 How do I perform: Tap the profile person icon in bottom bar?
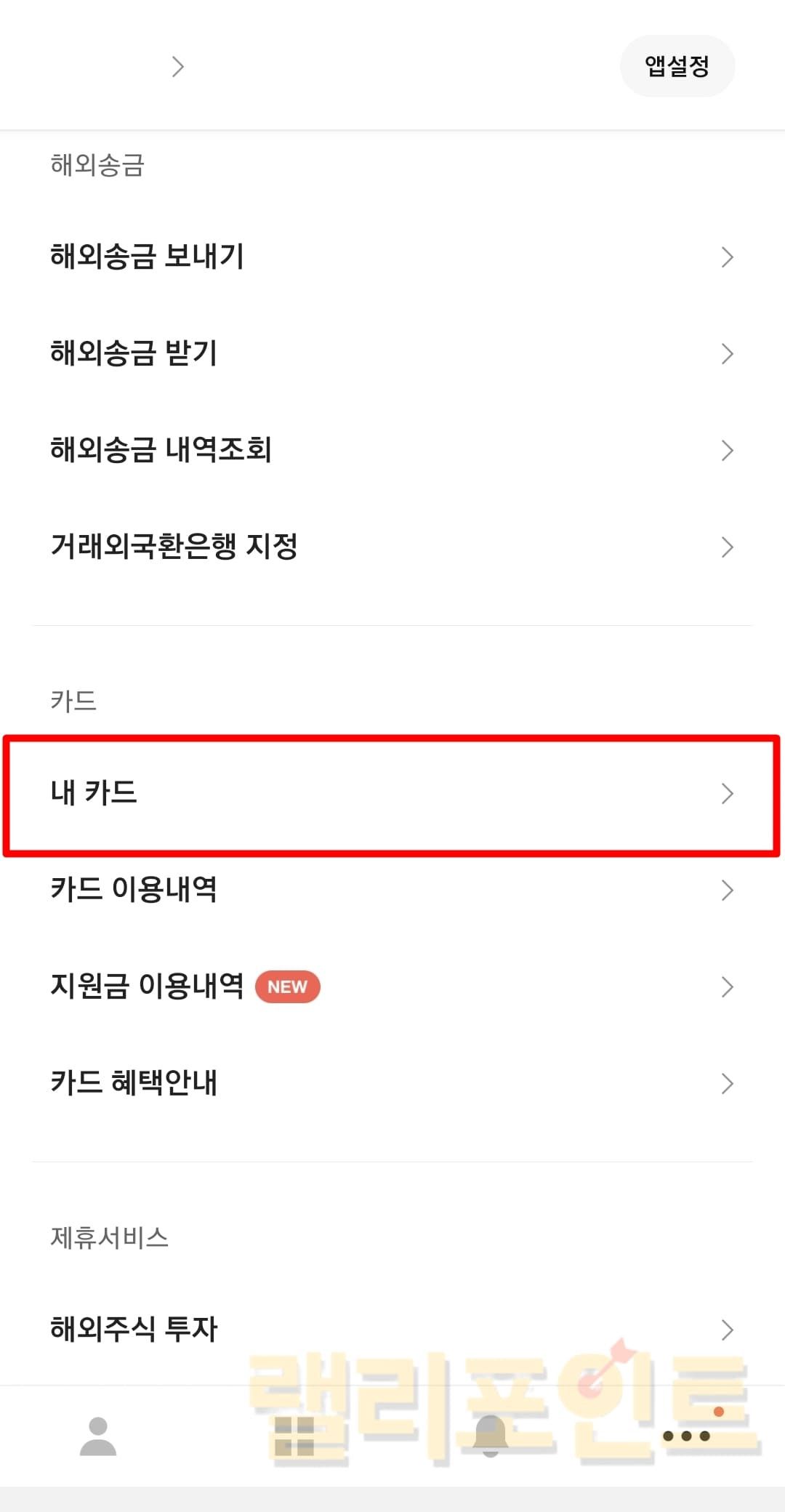point(98,1436)
